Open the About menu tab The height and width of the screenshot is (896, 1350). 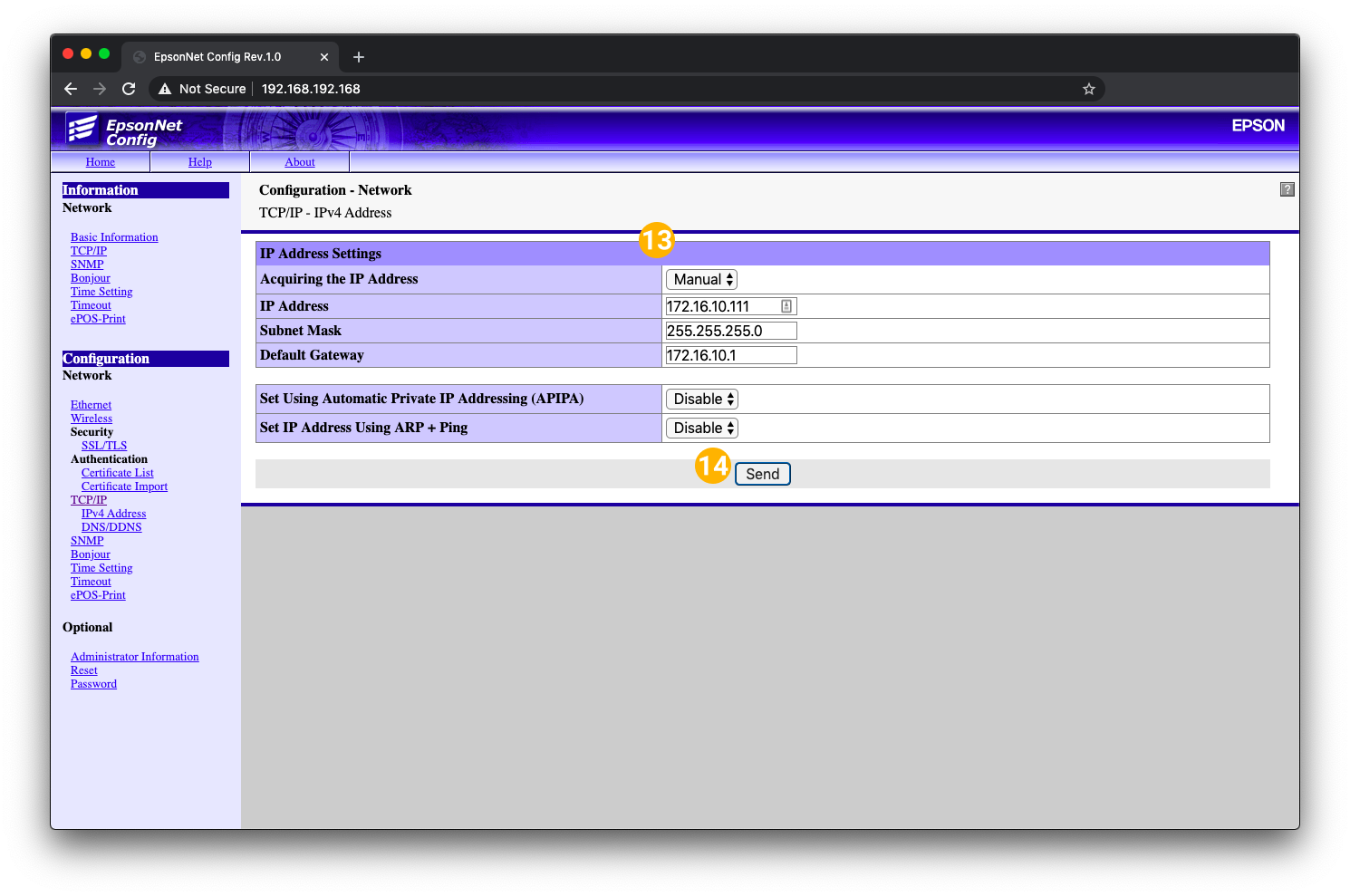point(300,162)
